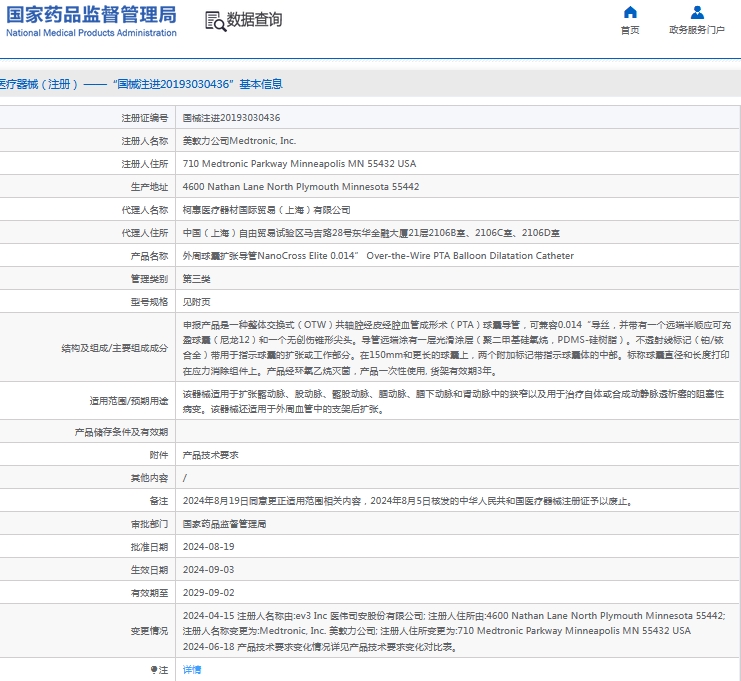Select registration number value 国械注进20193030436
The image size is (741, 681).
232,118
